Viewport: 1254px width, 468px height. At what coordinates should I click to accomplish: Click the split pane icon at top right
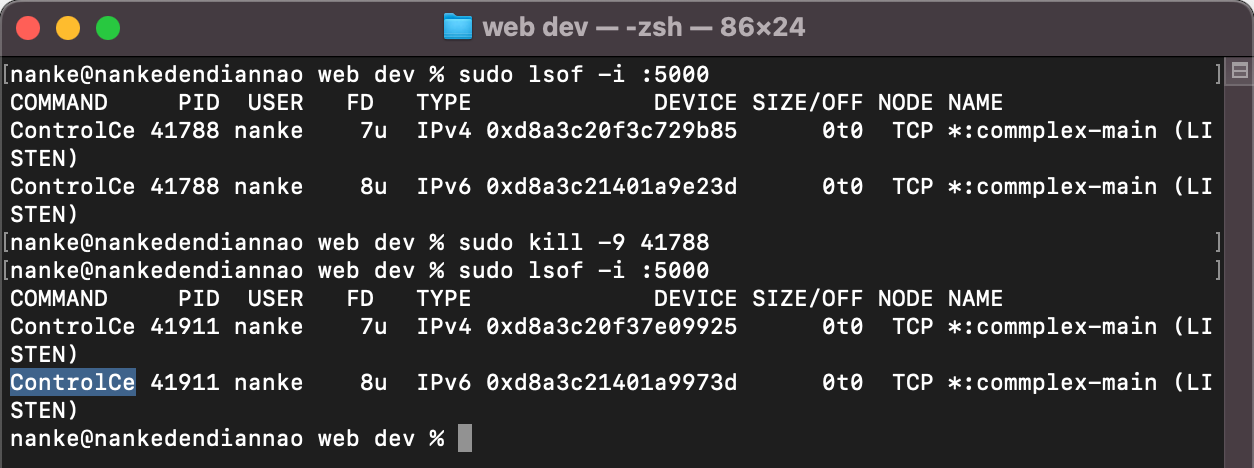coord(1240,71)
